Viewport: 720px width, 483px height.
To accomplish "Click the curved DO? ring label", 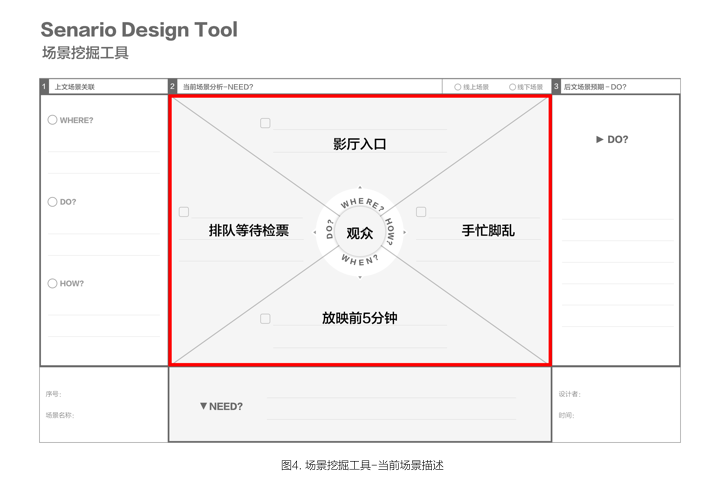I will pos(329,229).
